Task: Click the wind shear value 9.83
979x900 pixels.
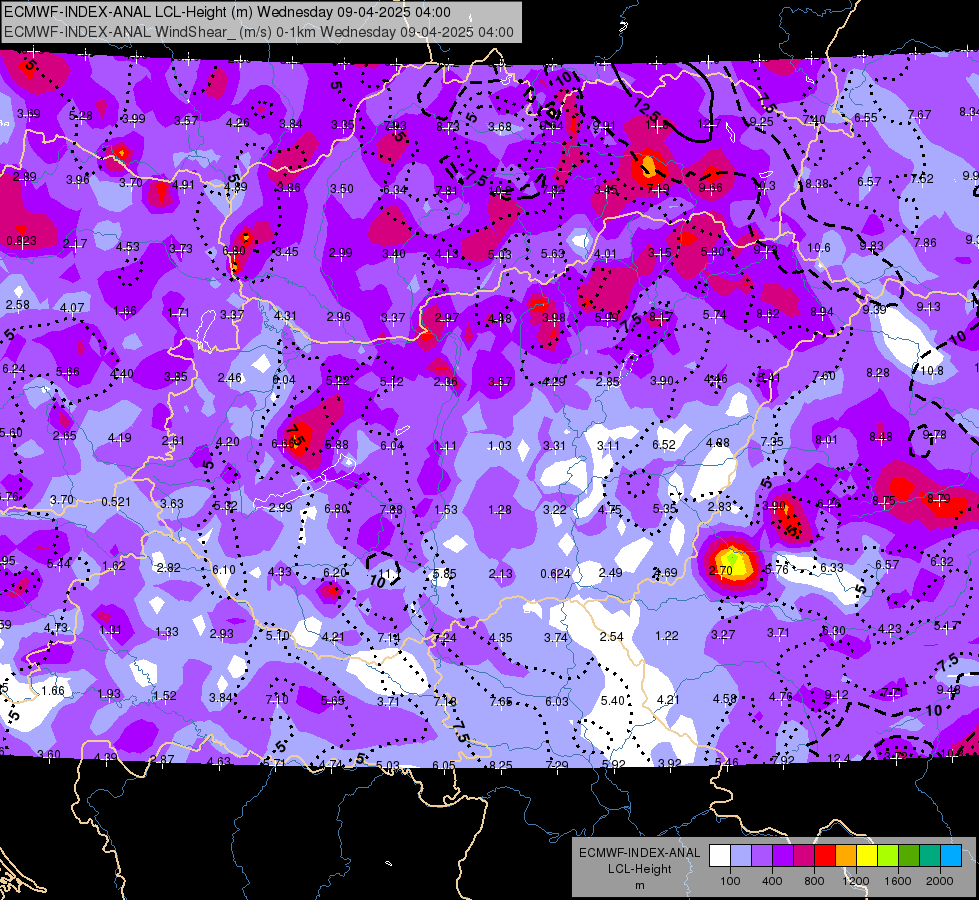Action: point(871,246)
